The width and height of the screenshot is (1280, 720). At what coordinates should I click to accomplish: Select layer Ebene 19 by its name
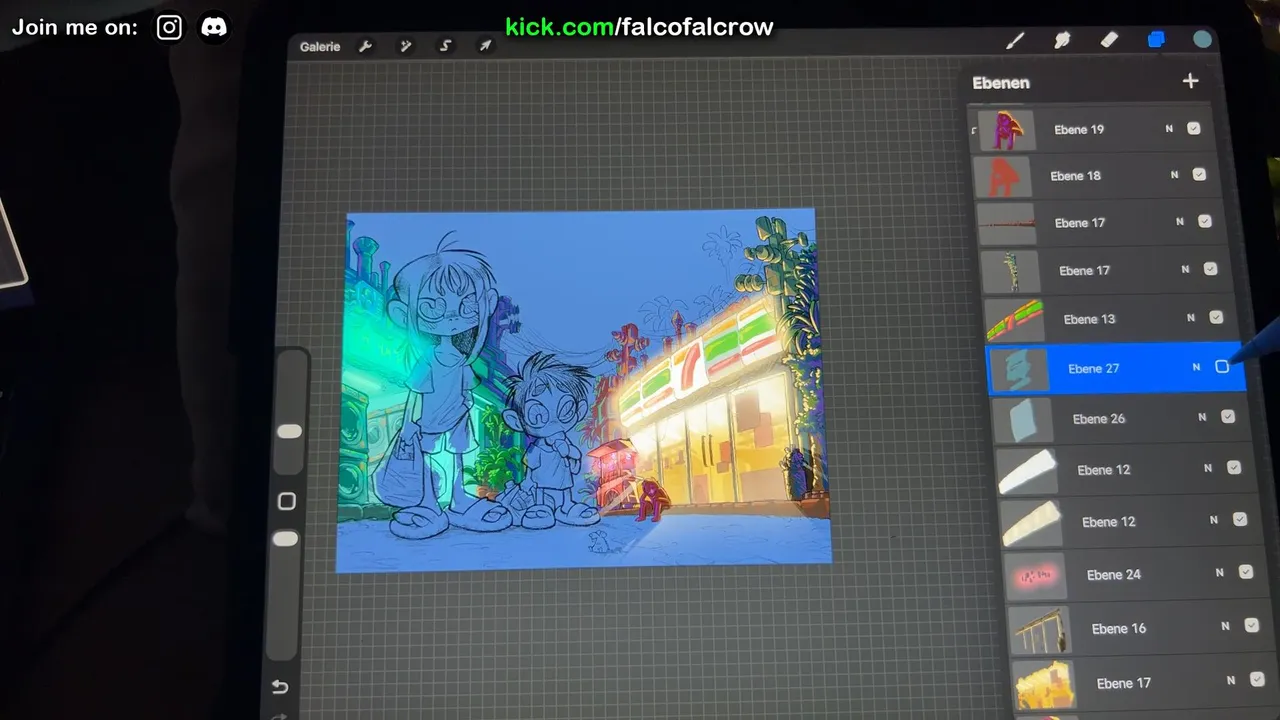coord(1079,130)
